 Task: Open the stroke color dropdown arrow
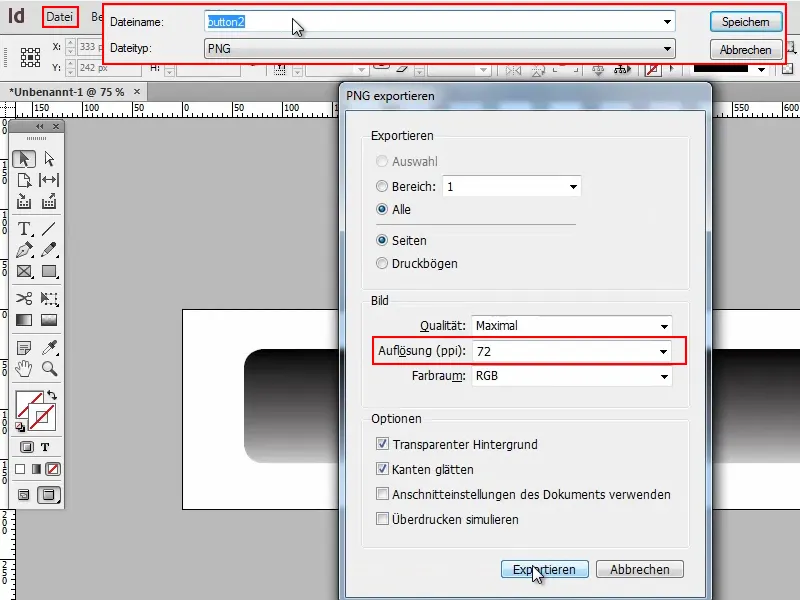click(x=762, y=69)
